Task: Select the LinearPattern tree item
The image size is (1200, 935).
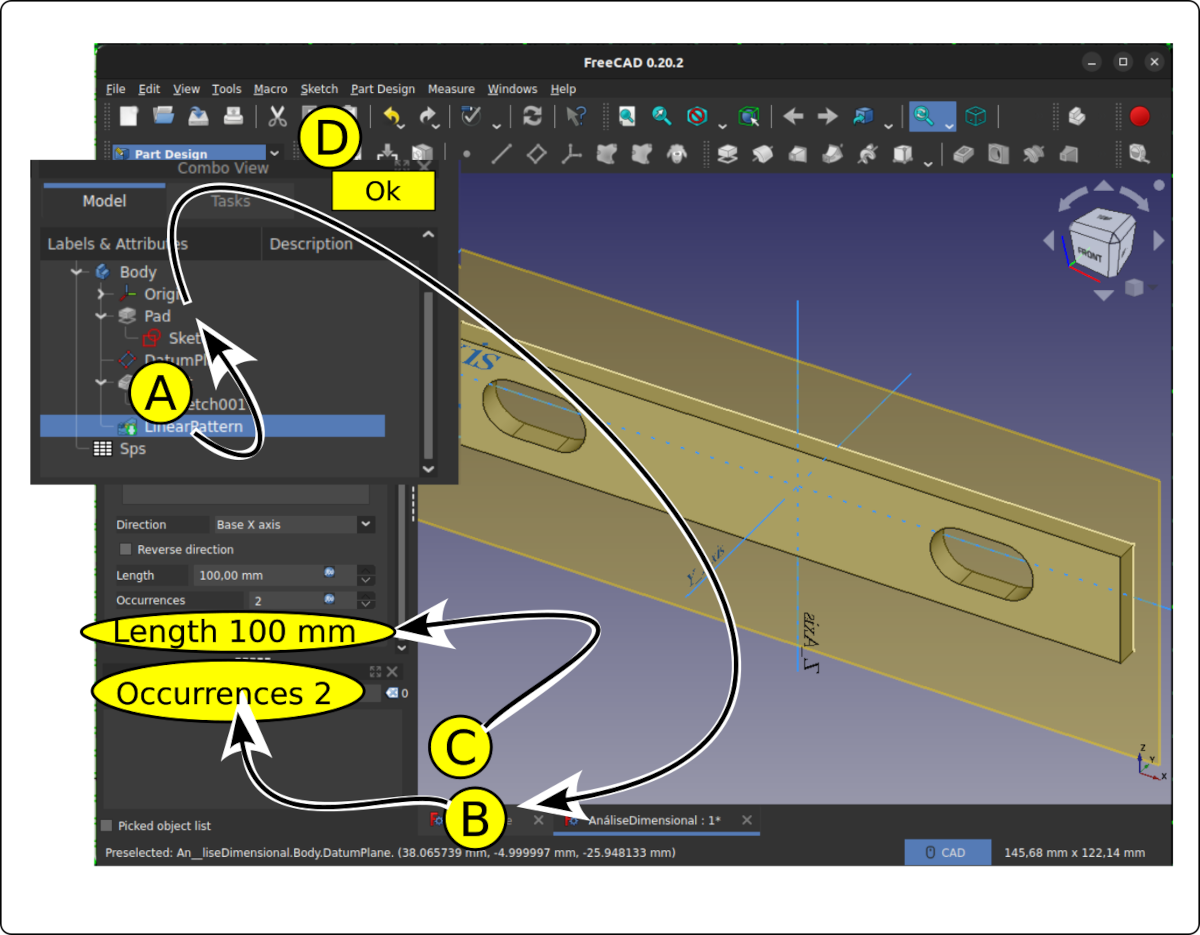Action: 212,426
